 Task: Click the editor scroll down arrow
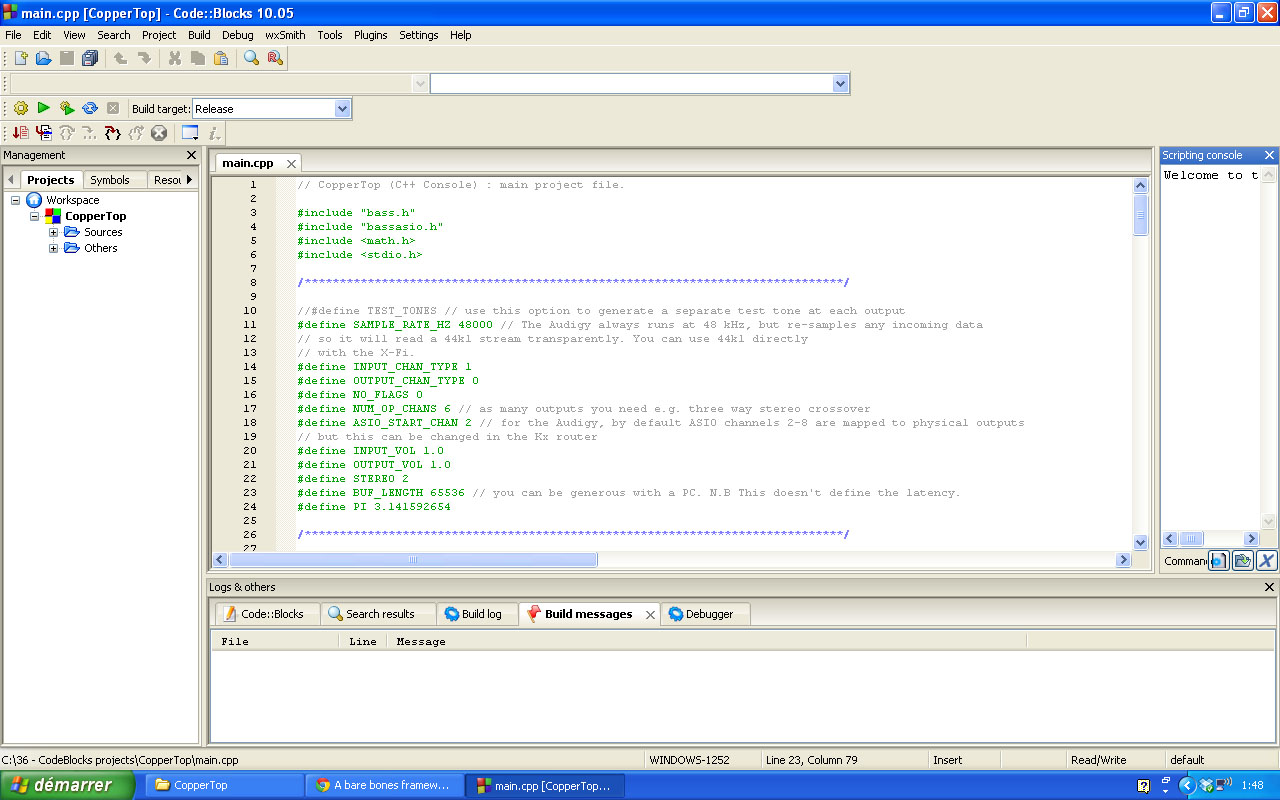point(1141,543)
